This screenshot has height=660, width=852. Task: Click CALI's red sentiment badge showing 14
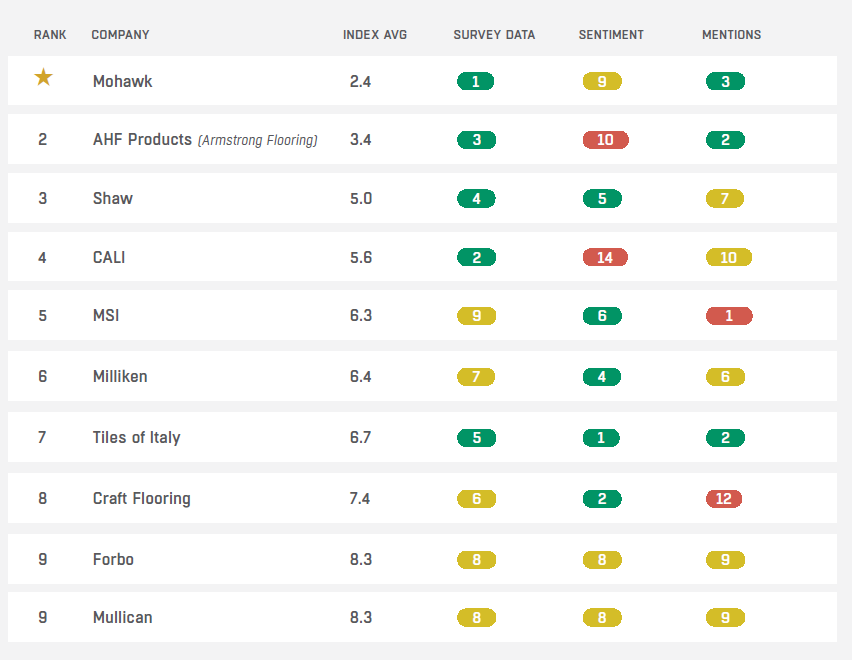605,258
